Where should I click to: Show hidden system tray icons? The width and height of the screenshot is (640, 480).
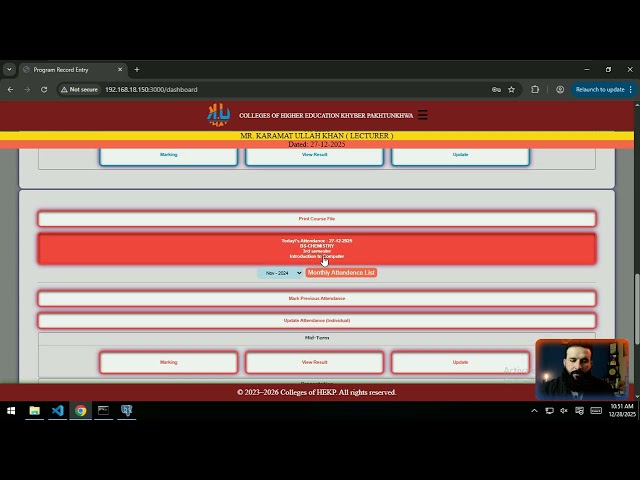coord(534,411)
